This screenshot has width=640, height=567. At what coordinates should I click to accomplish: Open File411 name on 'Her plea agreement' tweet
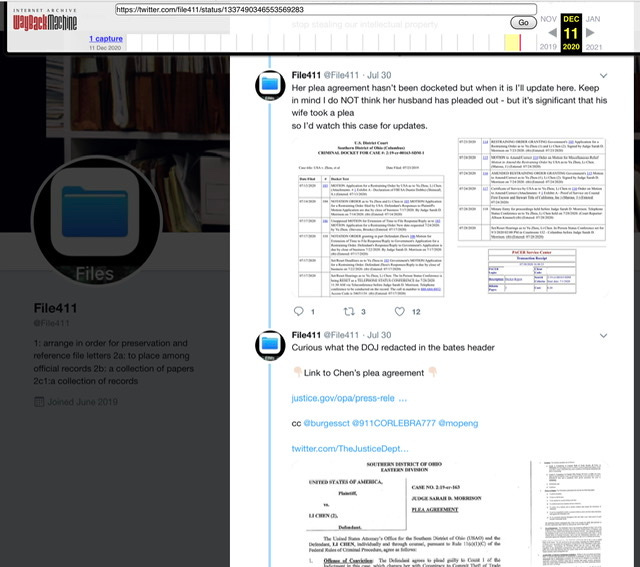(x=306, y=75)
